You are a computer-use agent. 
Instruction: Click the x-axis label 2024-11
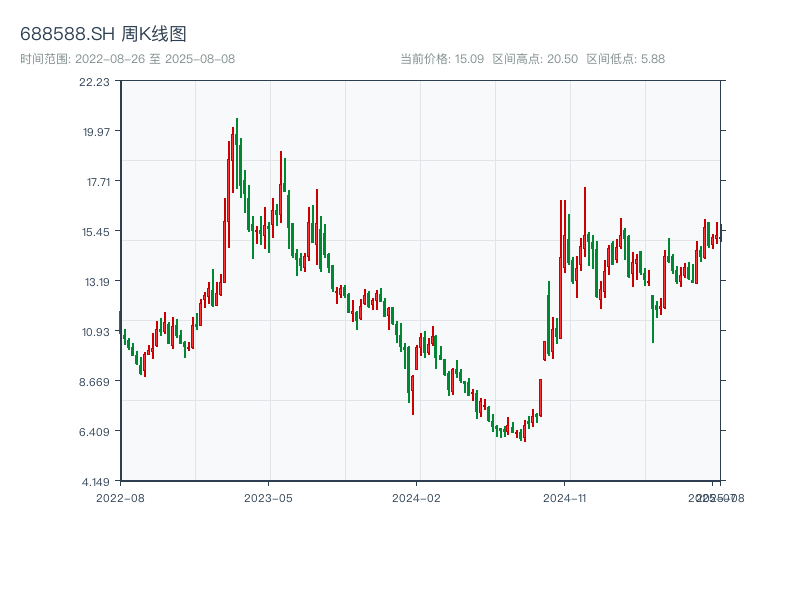(564, 498)
